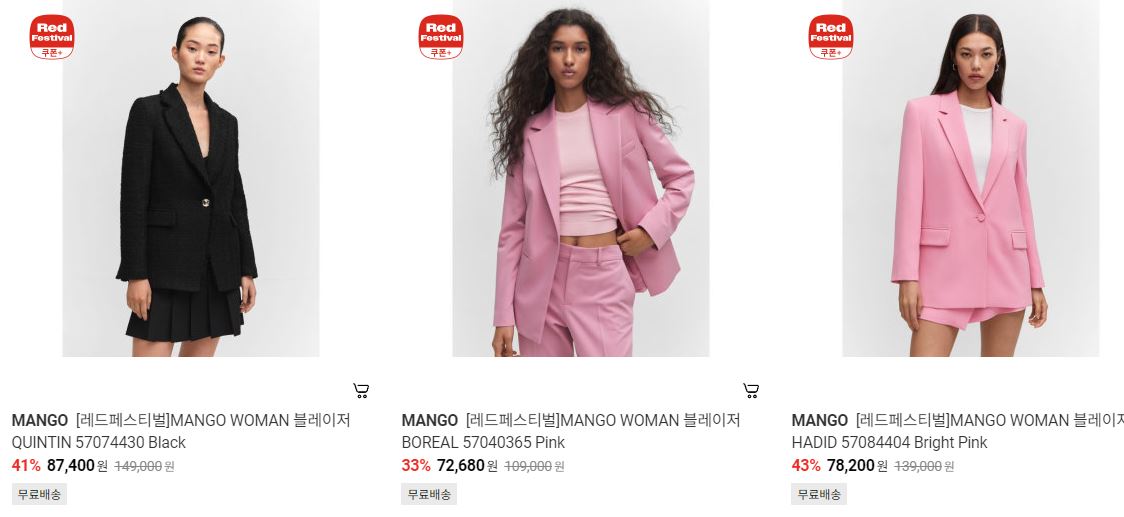Open the HADID bright pink blazer photo
Image resolution: width=1124 pixels, height=517 pixels.
point(971,178)
